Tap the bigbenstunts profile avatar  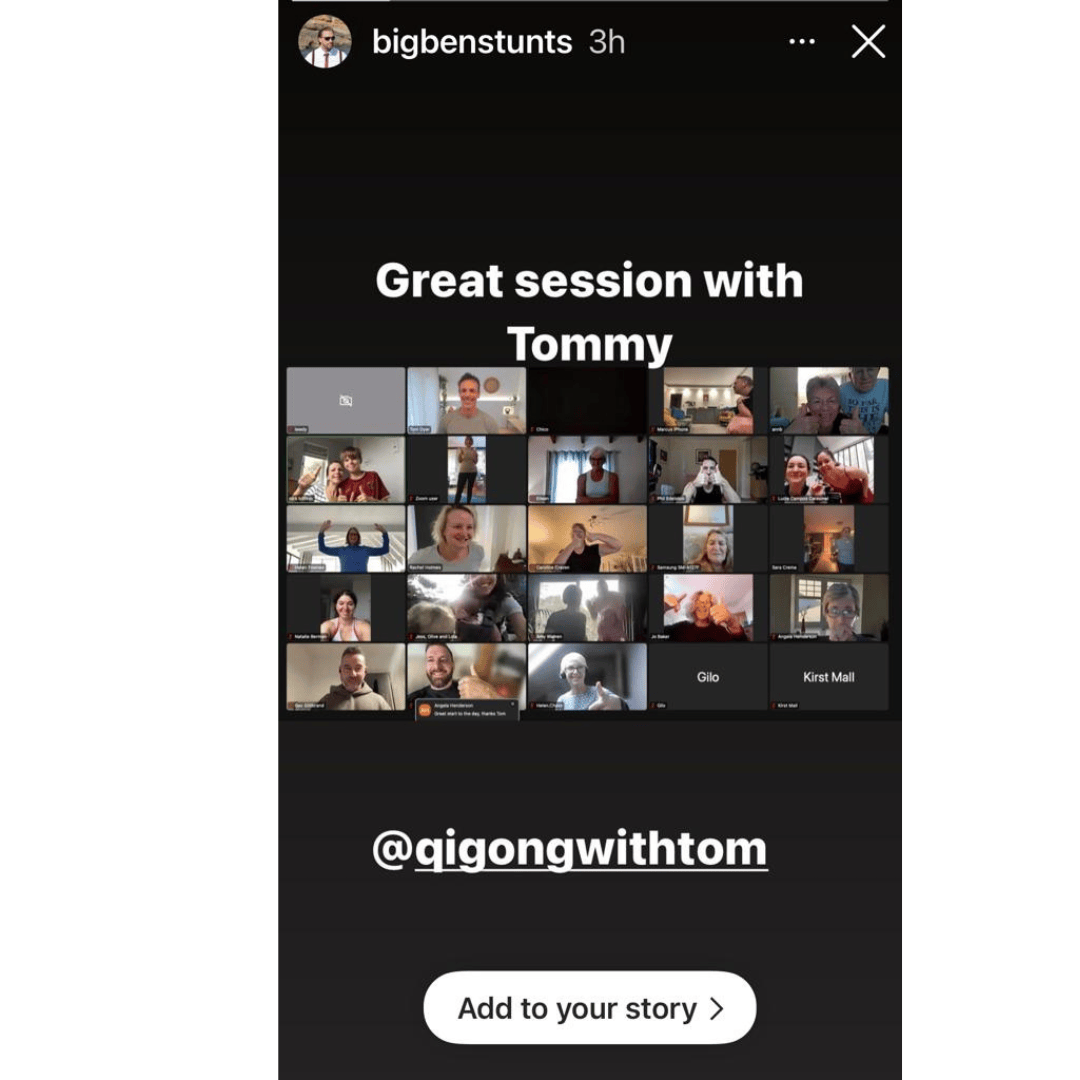tap(324, 41)
